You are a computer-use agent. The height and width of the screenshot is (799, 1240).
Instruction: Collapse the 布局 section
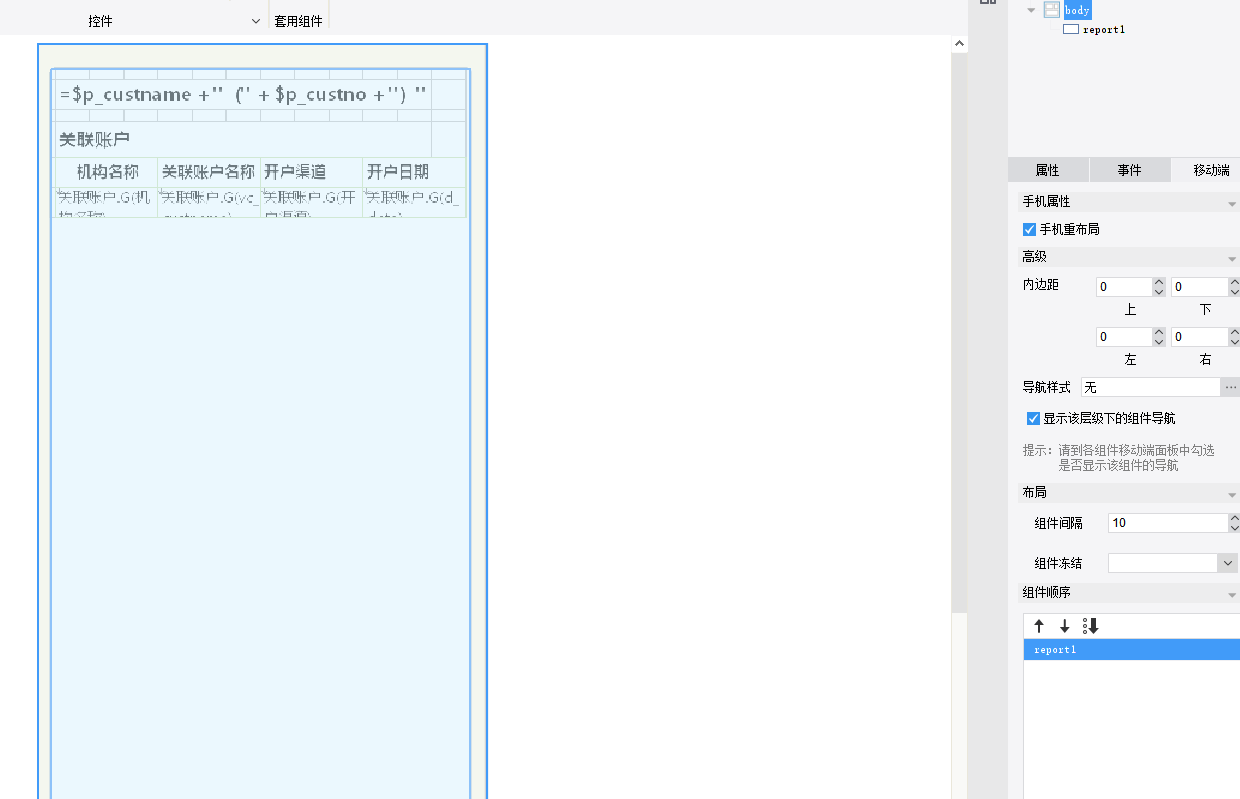(1232, 494)
